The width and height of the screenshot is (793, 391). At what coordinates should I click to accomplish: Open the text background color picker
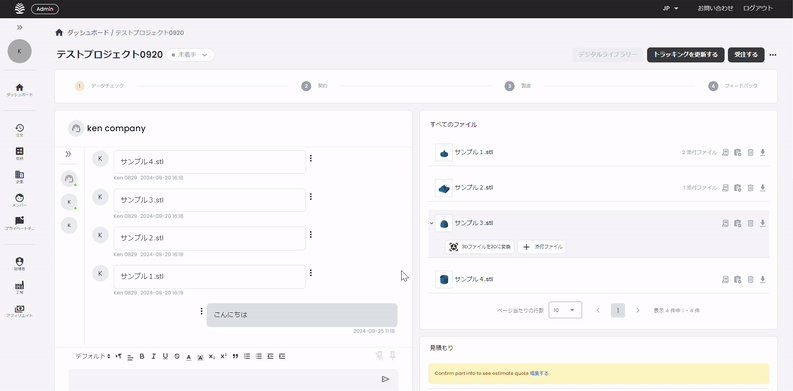pyautogui.click(x=200, y=357)
